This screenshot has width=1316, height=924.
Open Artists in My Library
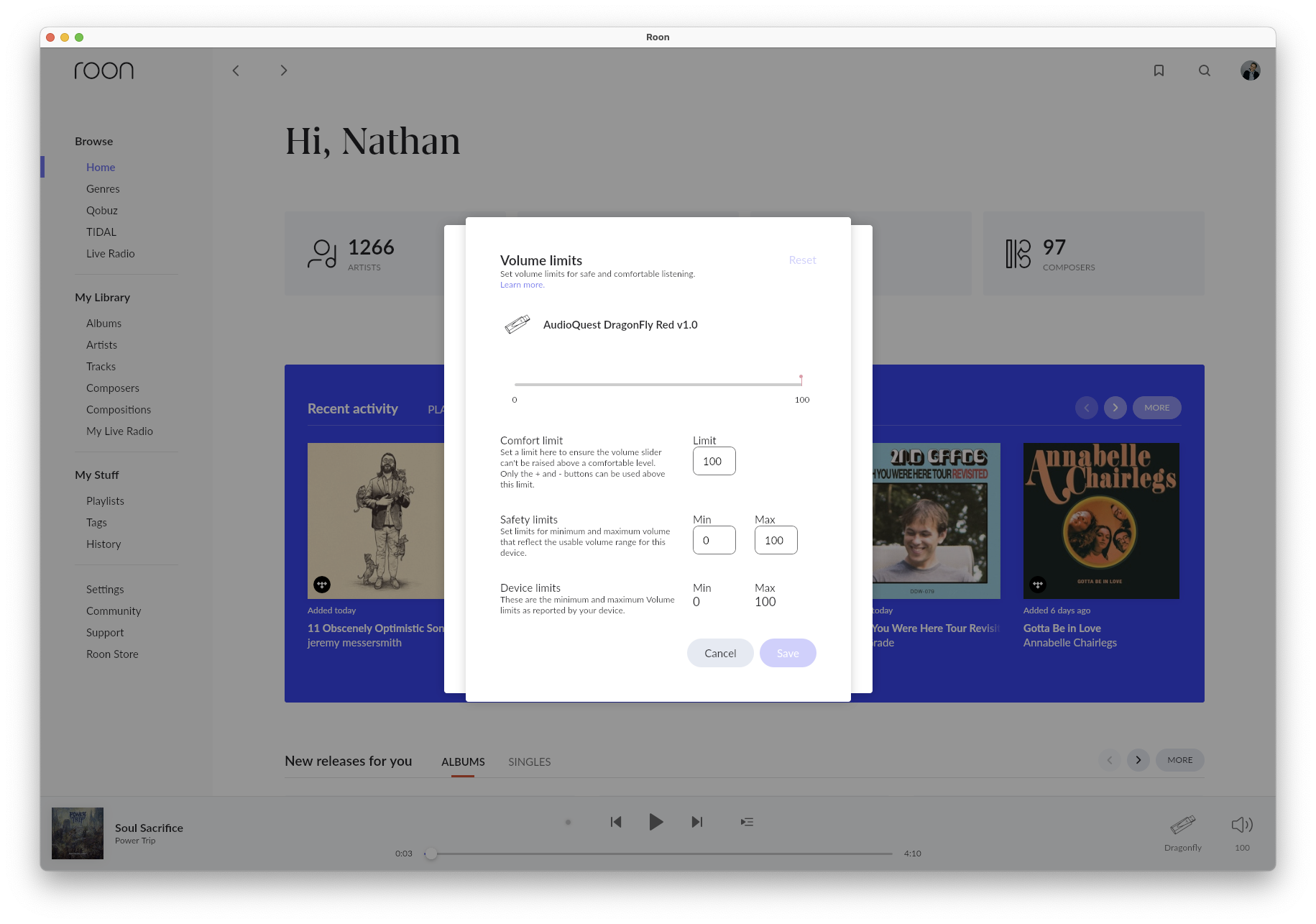101,344
